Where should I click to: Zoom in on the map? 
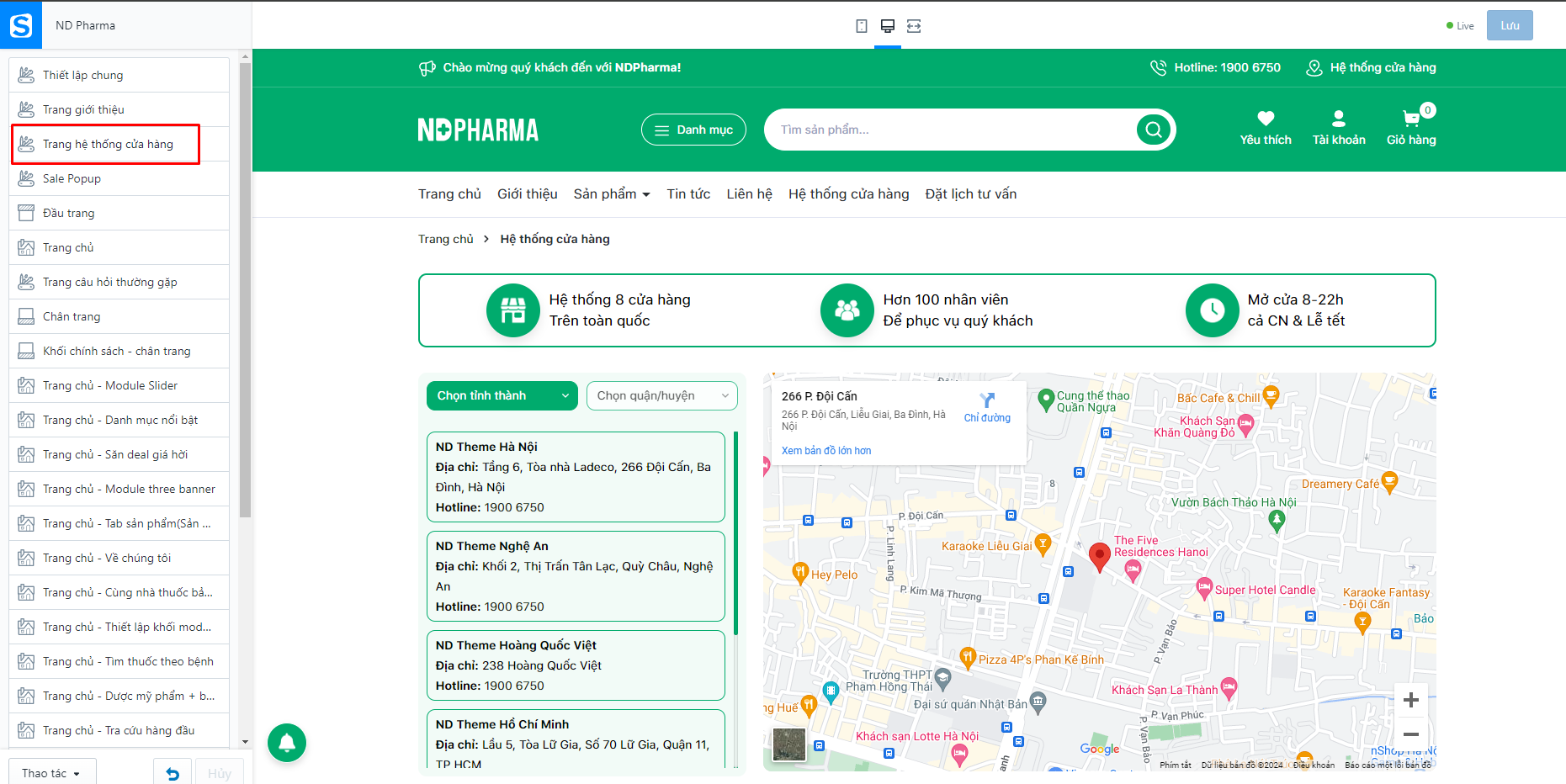coord(1411,700)
